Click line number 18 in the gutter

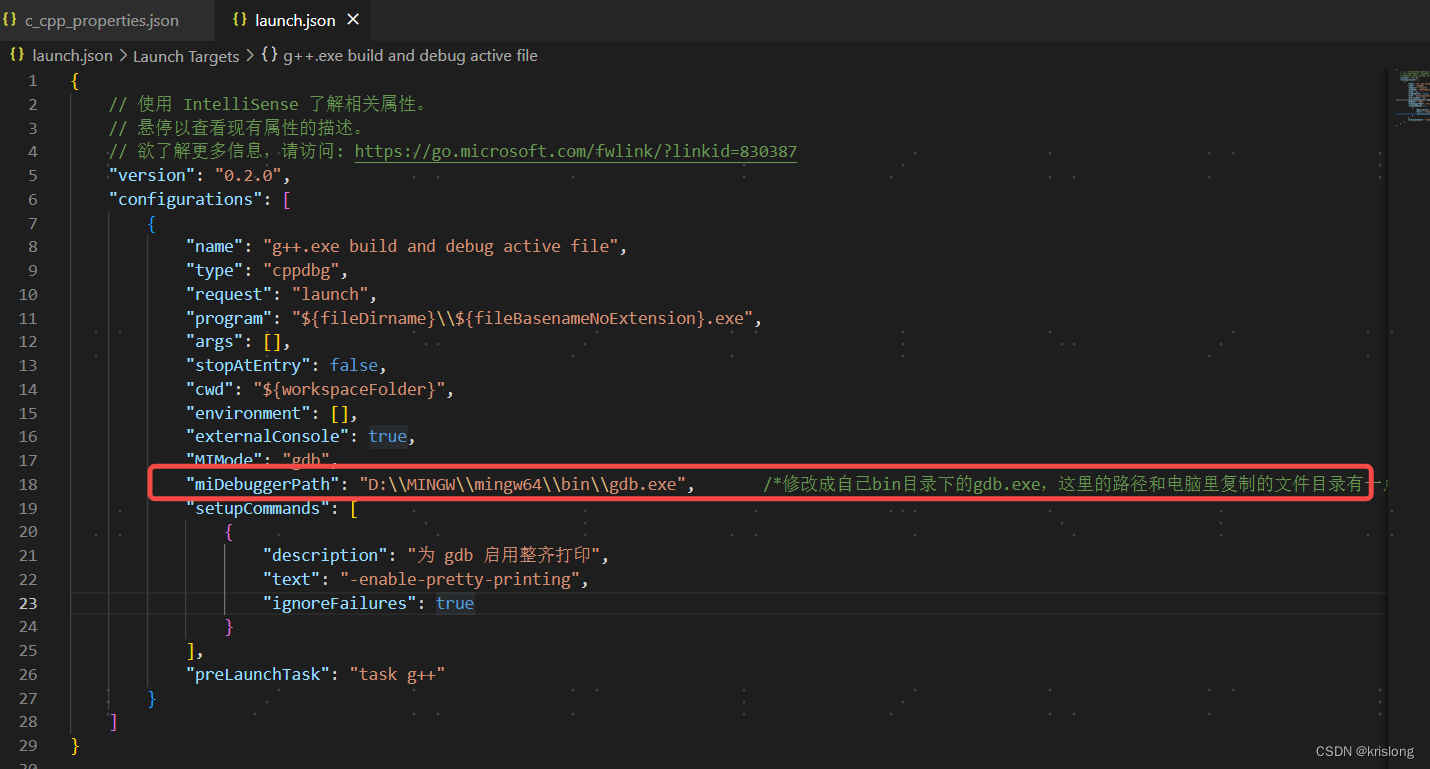point(28,484)
